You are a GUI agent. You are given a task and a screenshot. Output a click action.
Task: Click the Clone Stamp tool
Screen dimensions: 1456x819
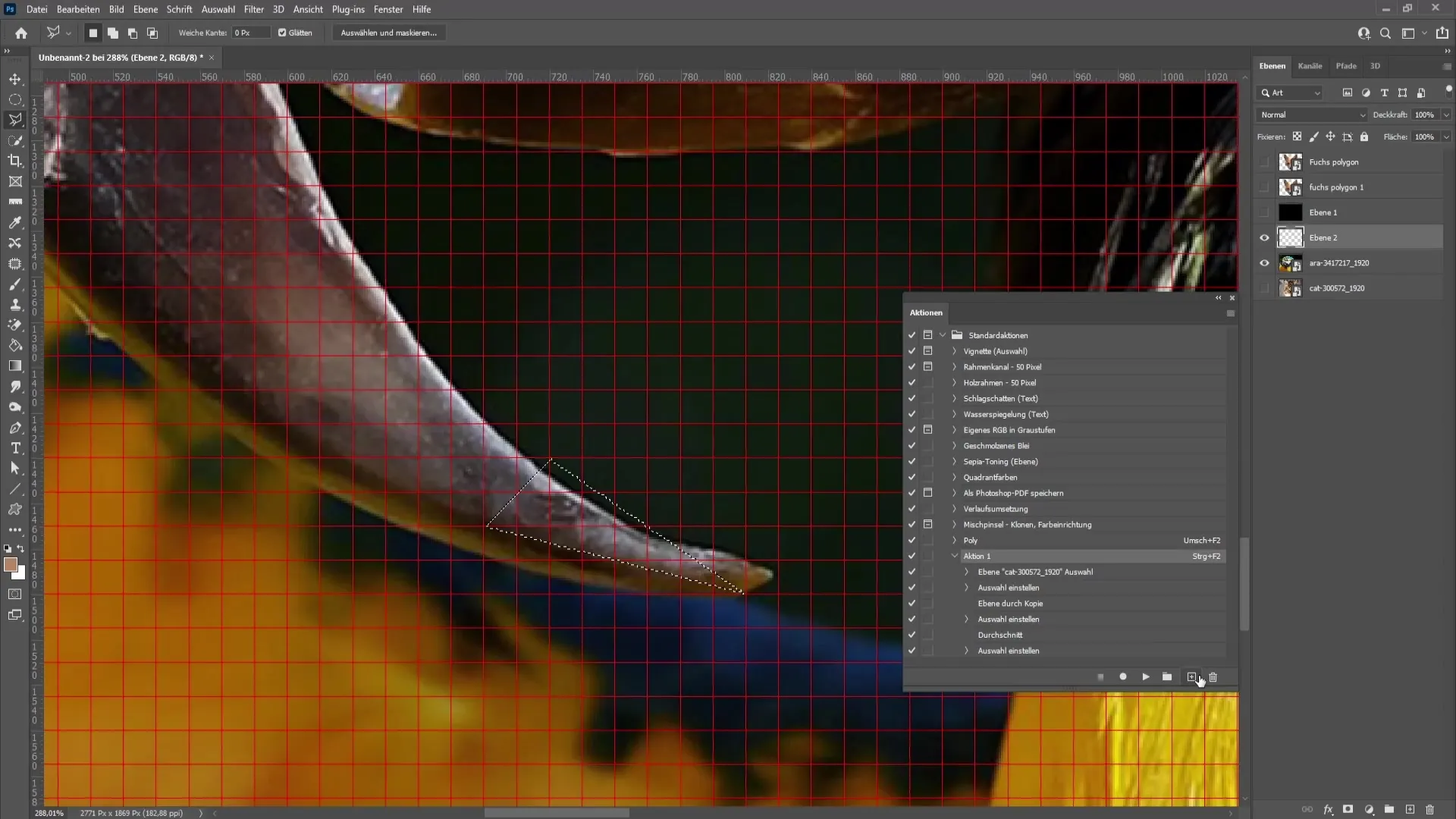pos(15,305)
